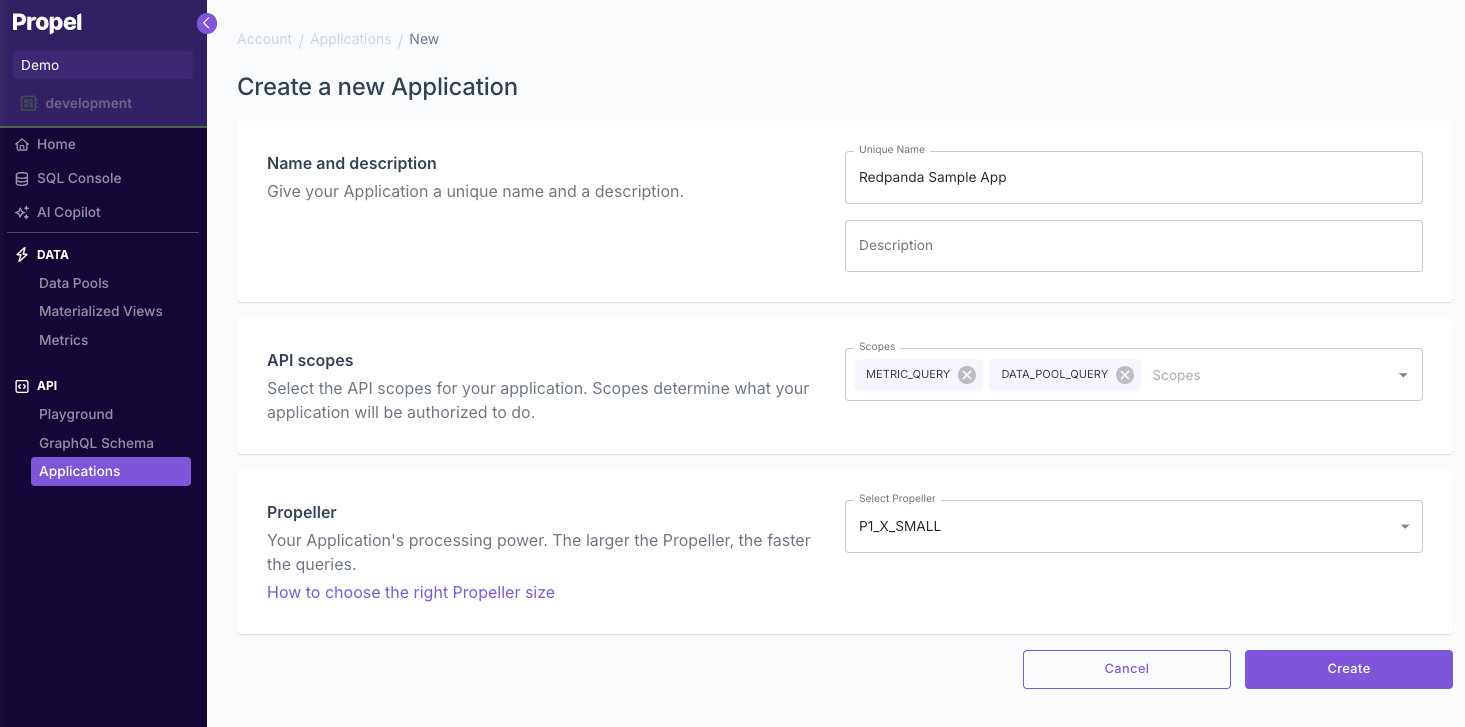The image size is (1465, 727).
Task: Click the METRIC_QUERY chip label
Action: pyautogui.click(x=908, y=374)
